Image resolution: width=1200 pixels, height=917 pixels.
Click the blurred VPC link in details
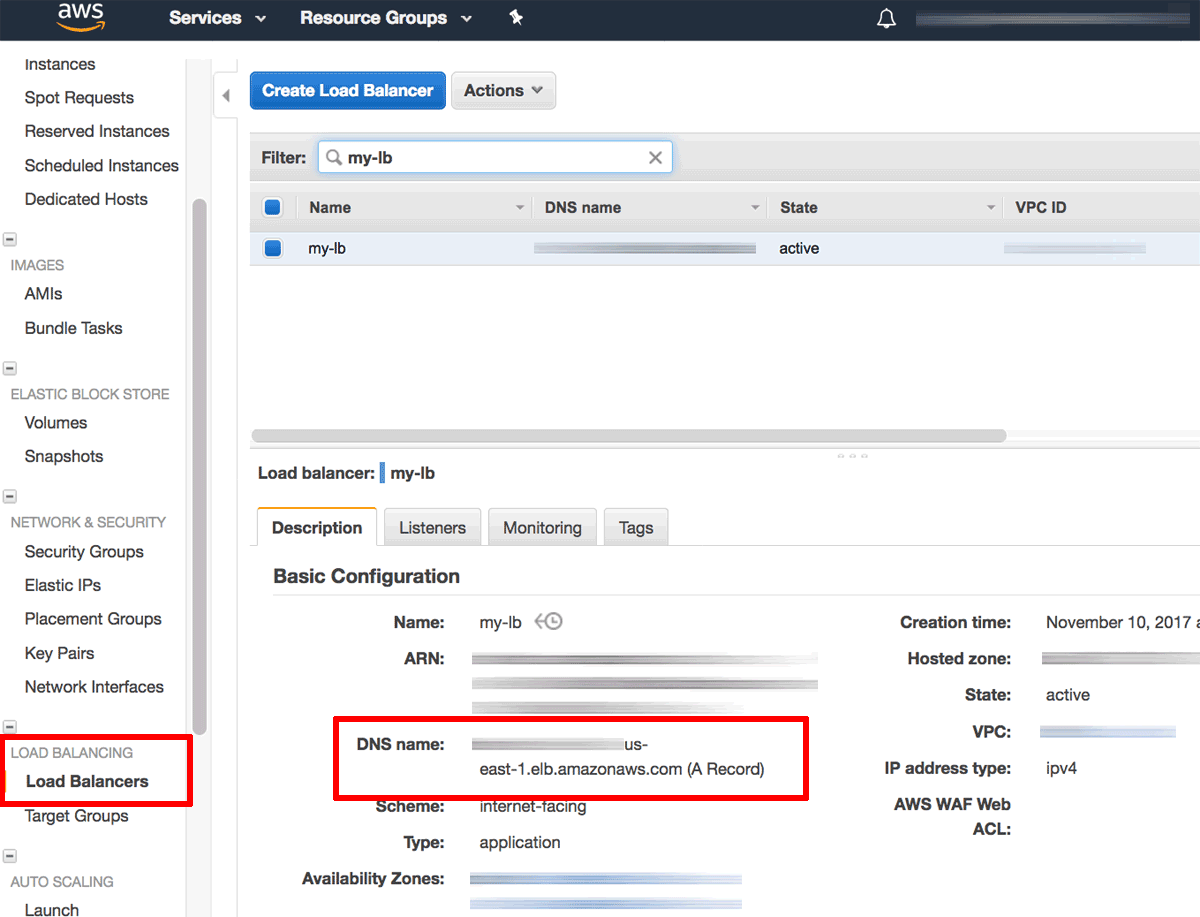point(1108,732)
